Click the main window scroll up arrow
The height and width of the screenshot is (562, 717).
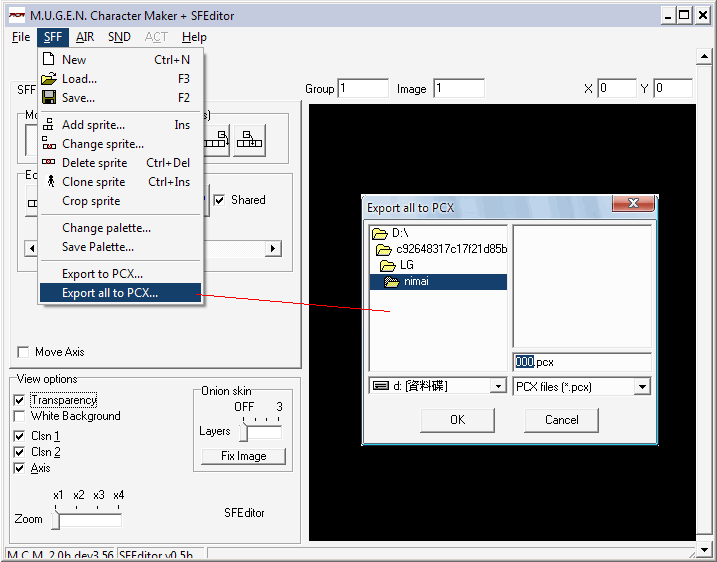704,57
